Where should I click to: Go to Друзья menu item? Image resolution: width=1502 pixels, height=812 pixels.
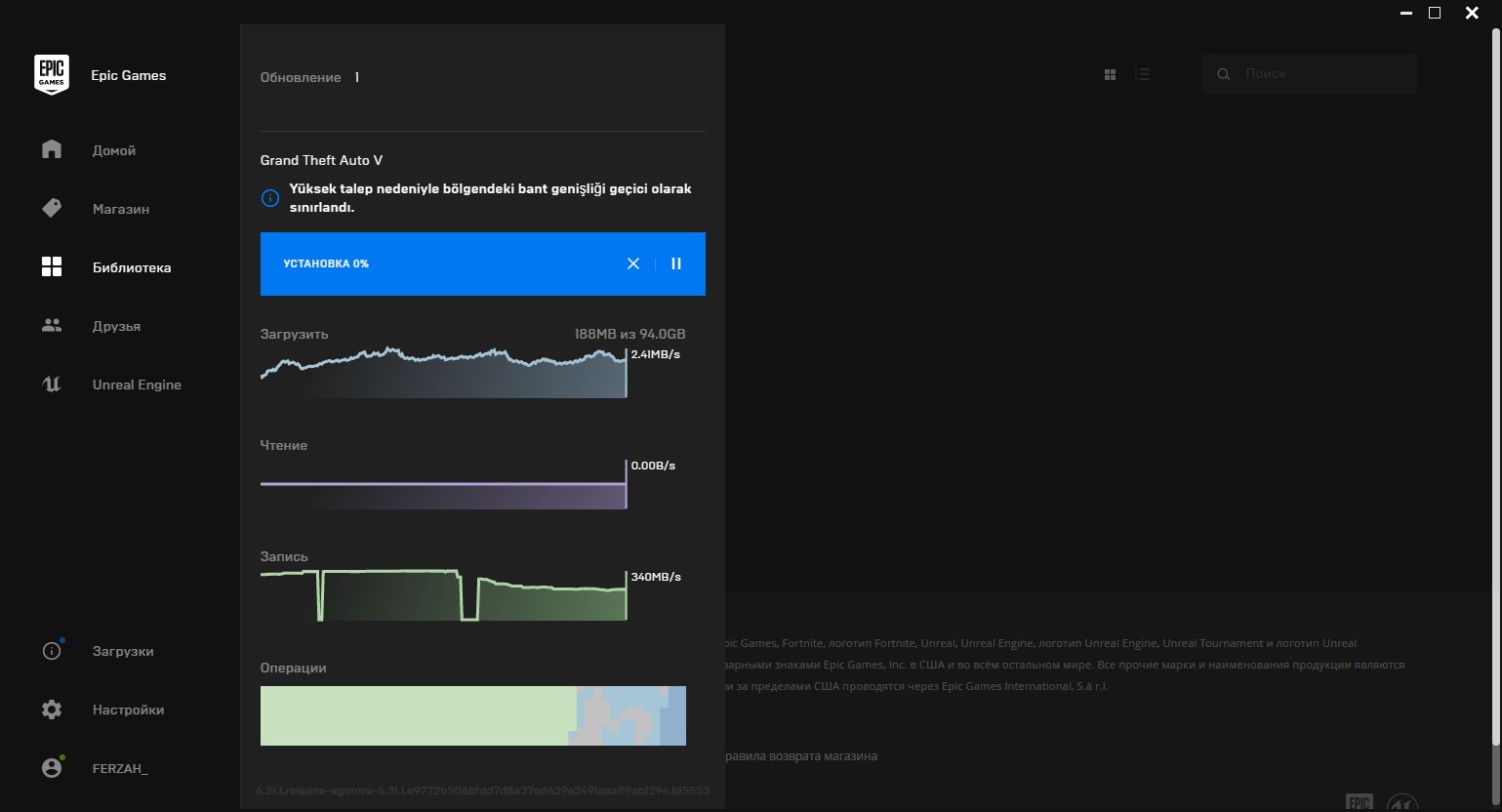click(116, 326)
